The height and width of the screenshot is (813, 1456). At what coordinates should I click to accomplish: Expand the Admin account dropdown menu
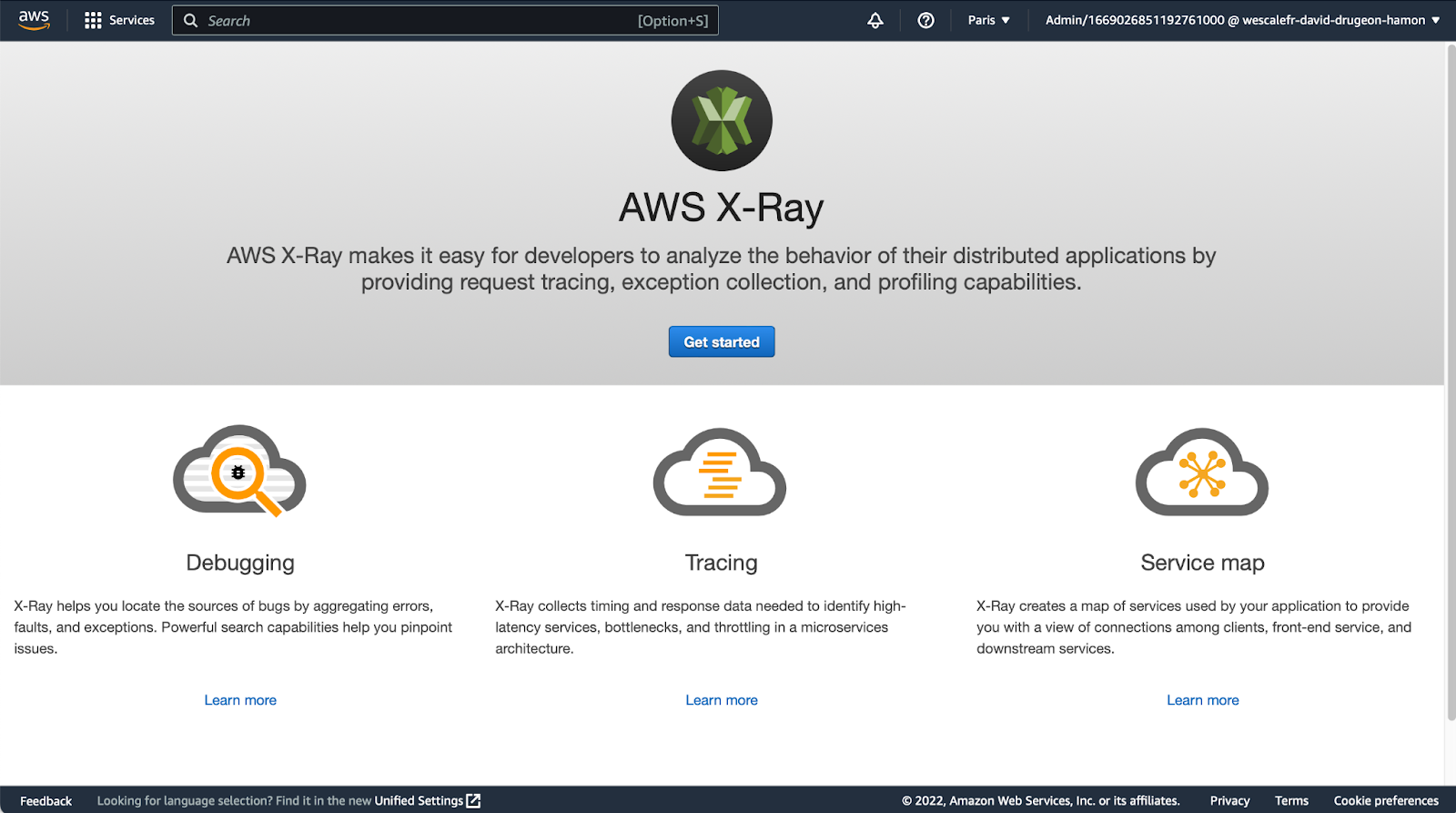point(1242,20)
